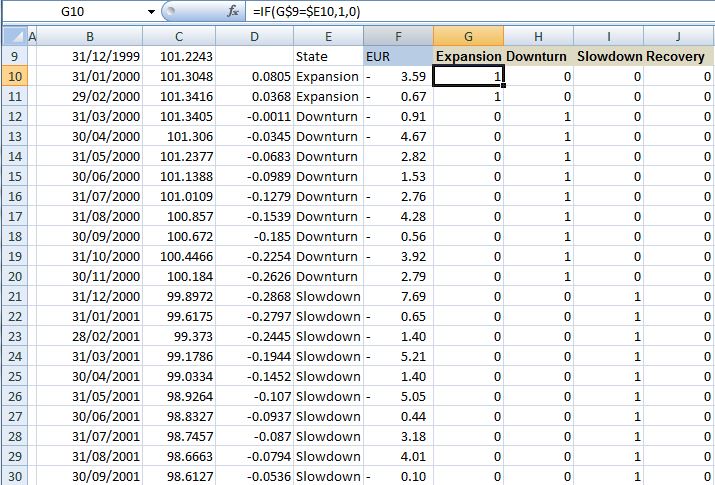Click the Downturn column header cell
The image size is (715, 485).
539,56
